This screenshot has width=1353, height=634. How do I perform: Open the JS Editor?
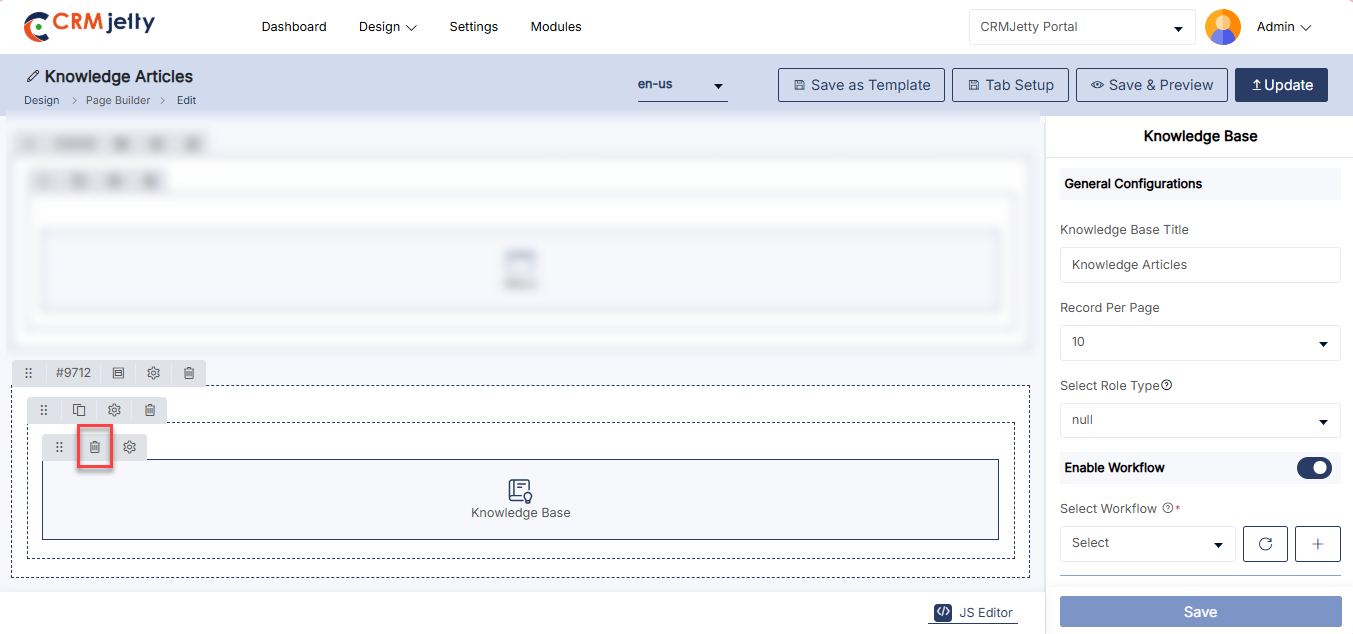973,613
